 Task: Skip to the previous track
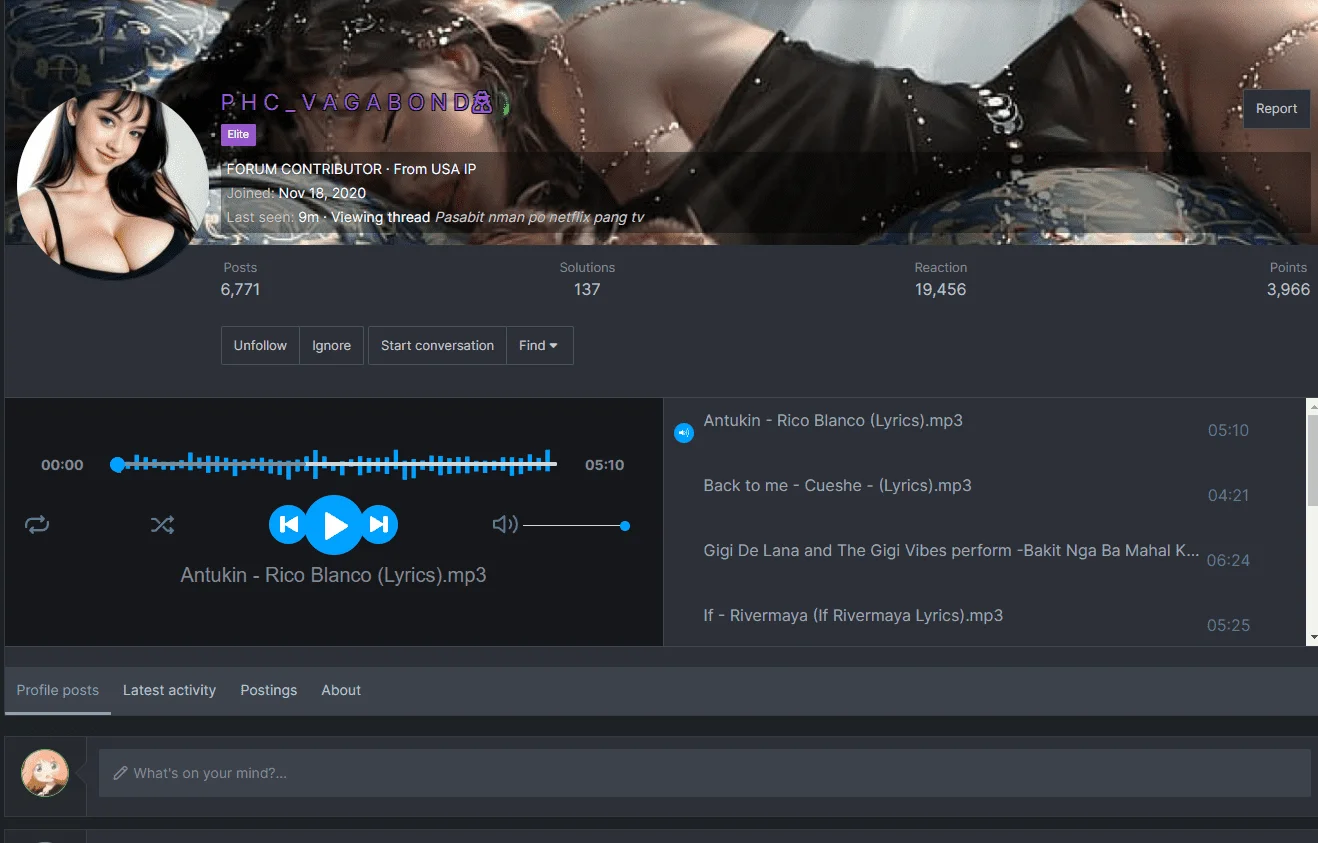288,525
